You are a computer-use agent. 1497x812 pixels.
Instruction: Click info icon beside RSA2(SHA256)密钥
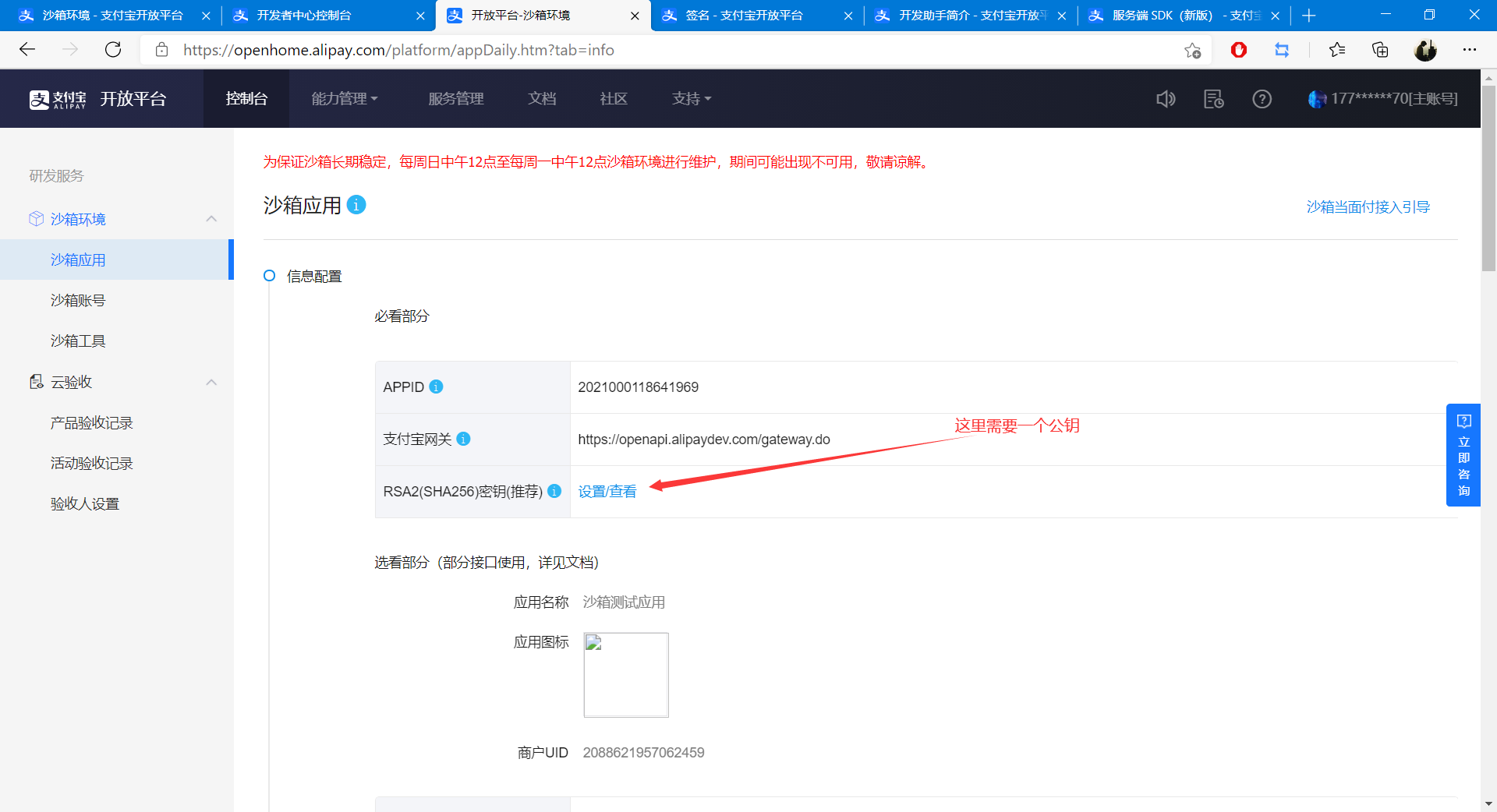coord(554,491)
